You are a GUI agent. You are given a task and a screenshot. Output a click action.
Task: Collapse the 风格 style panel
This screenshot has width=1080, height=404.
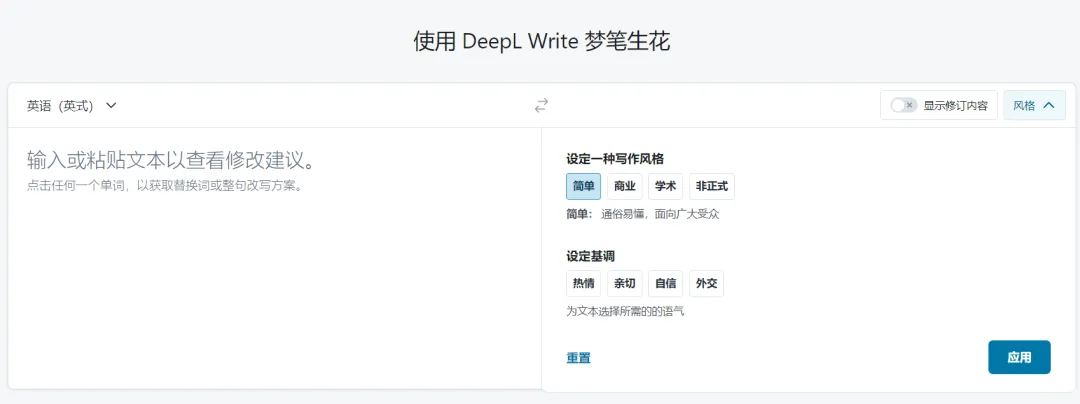point(1035,105)
